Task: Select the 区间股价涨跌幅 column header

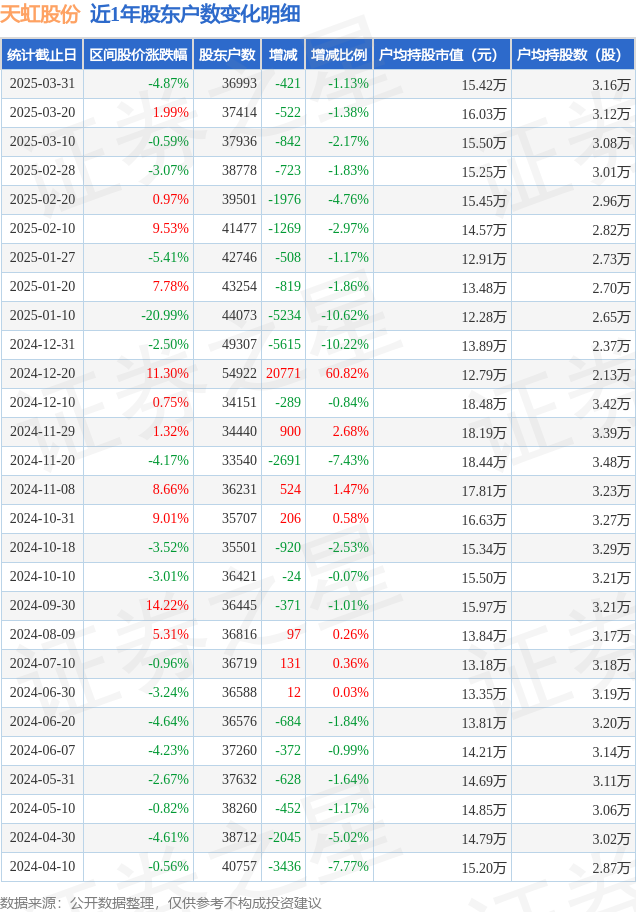Action: coord(138,55)
